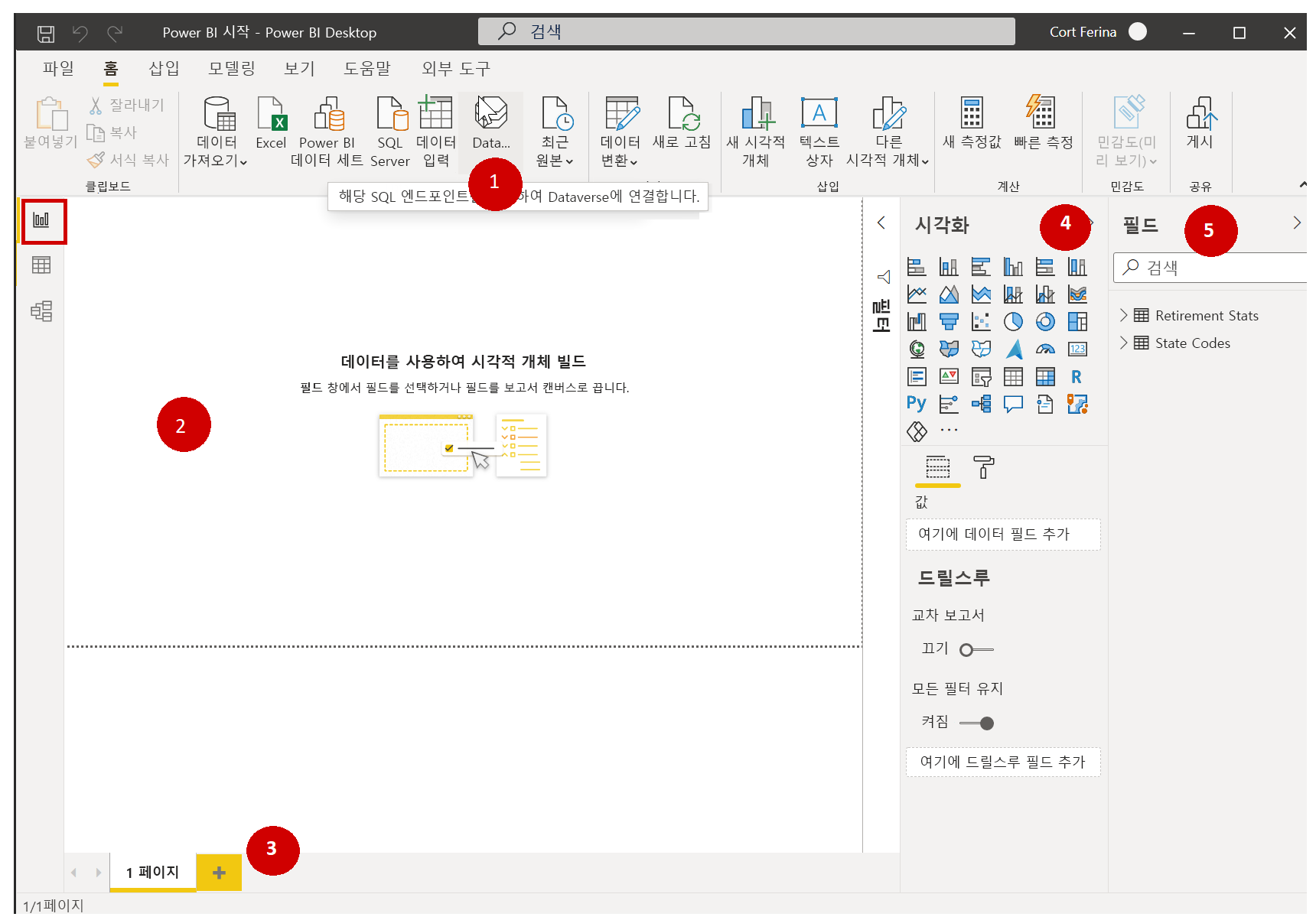Image resolution: width=1316 pixels, height=920 pixels.
Task: Create a 새 측정값
Action: (972, 124)
